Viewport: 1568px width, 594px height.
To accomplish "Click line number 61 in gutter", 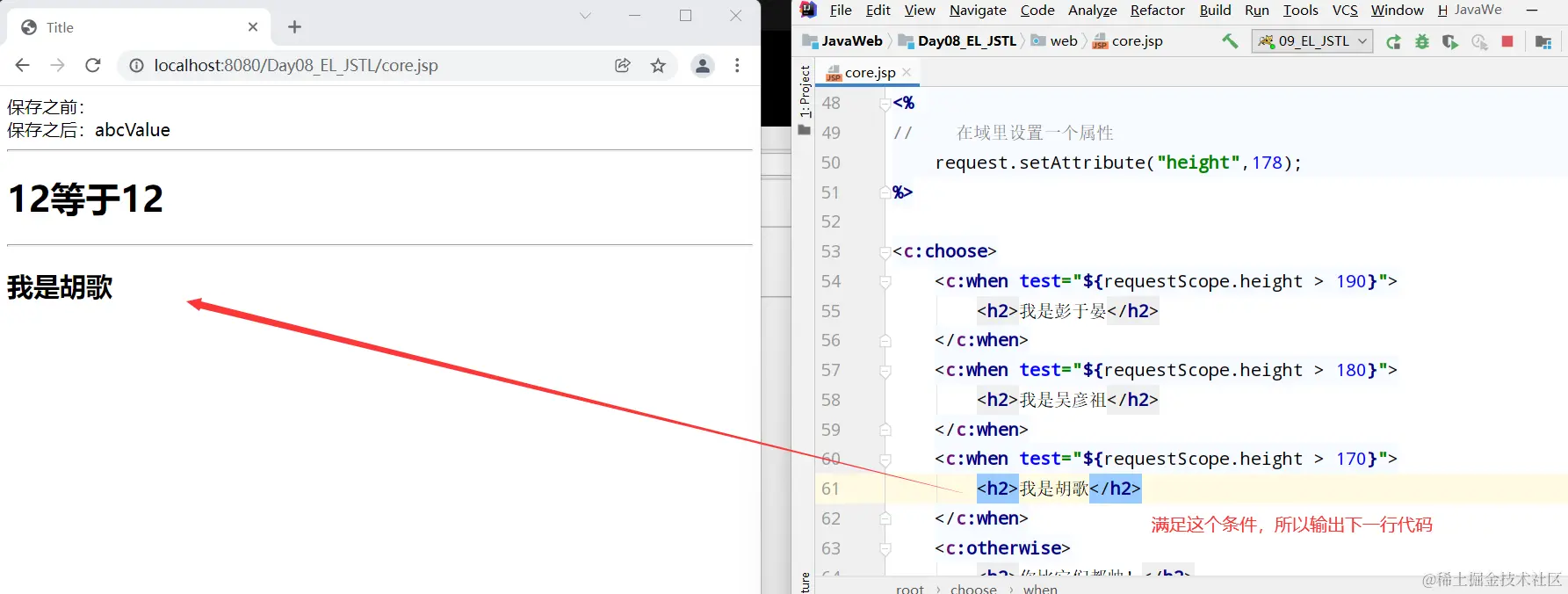I will [831, 489].
